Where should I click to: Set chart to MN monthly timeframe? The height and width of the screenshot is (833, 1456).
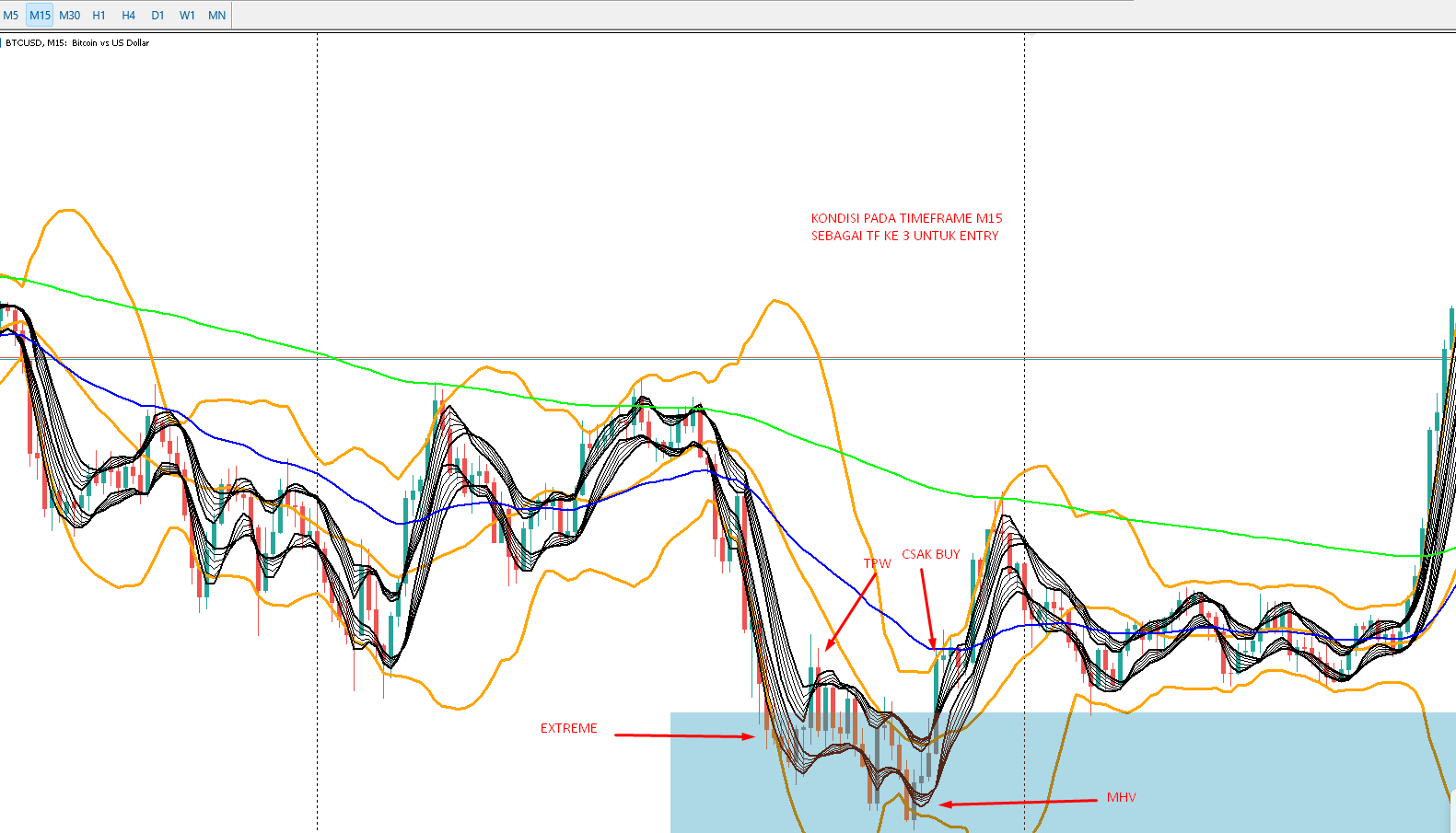coord(216,16)
